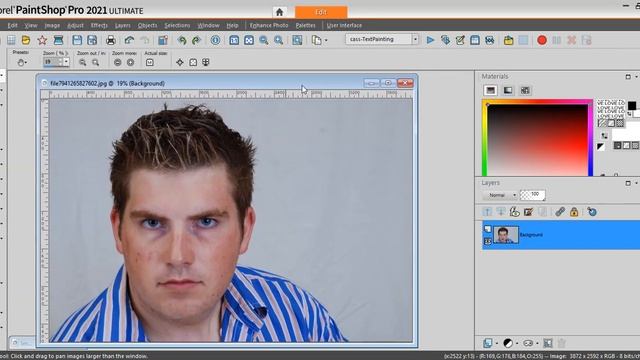Image resolution: width=640 pixels, height=360 pixels.
Task: Open the Help menu
Action: (x=232, y=25)
